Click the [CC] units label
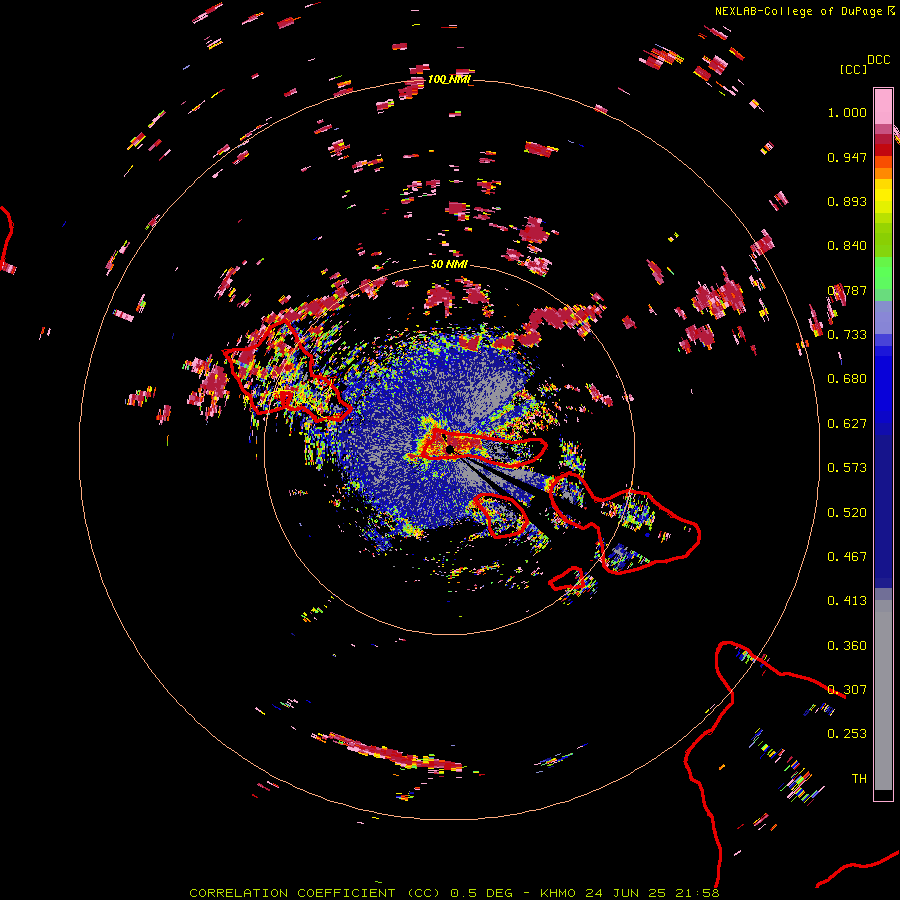The width and height of the screenshot is (900, 900). tap(853, 69)
